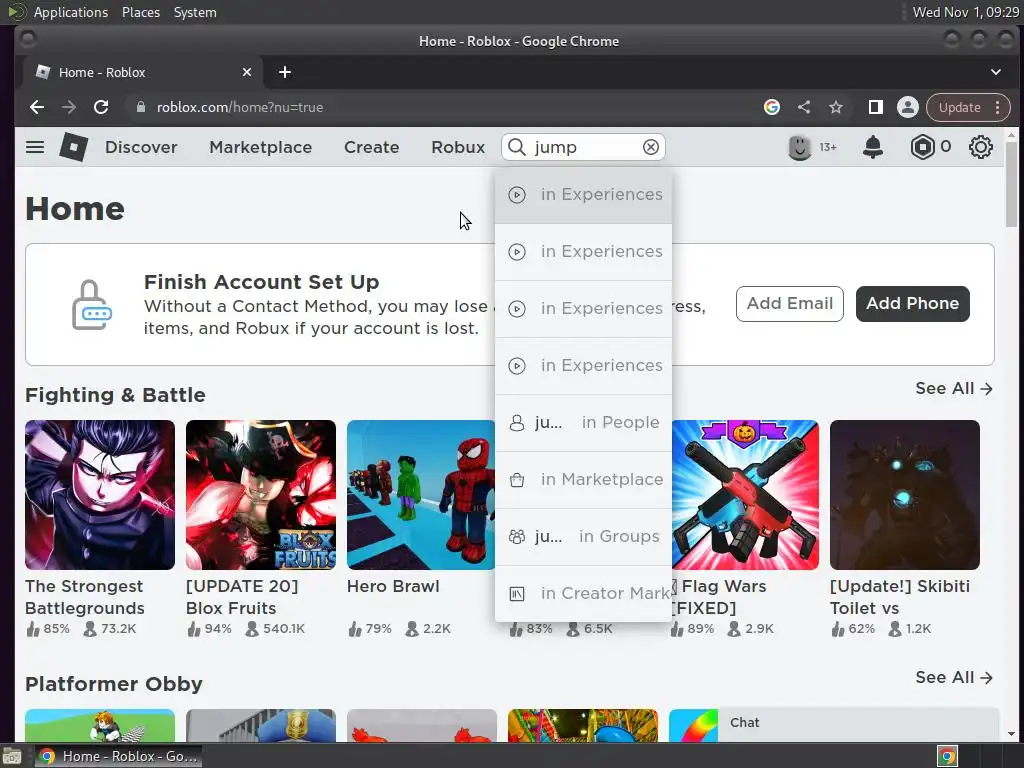Image resolution: width=1024 pixels, height=768 pixels.
Task: Click the '[UPDATE 20] Blox Fruits' title
Action: [242, 597]
